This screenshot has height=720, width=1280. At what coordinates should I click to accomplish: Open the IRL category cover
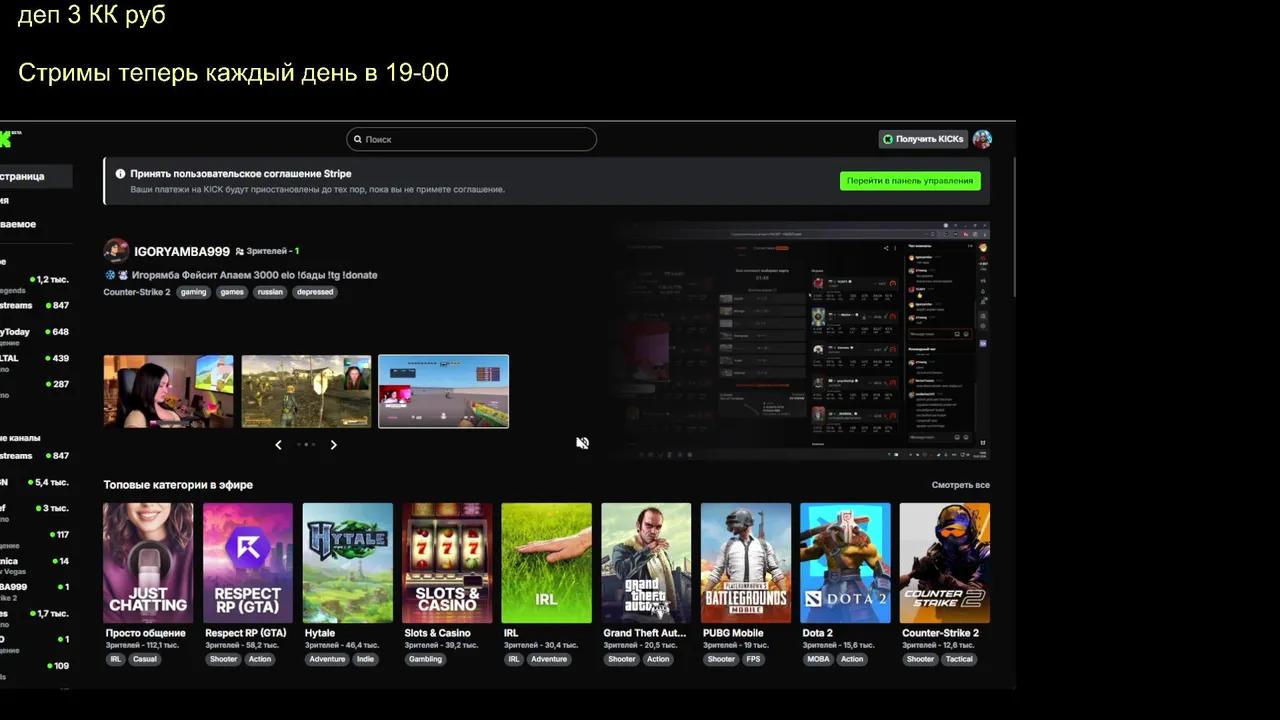point(546,562)
